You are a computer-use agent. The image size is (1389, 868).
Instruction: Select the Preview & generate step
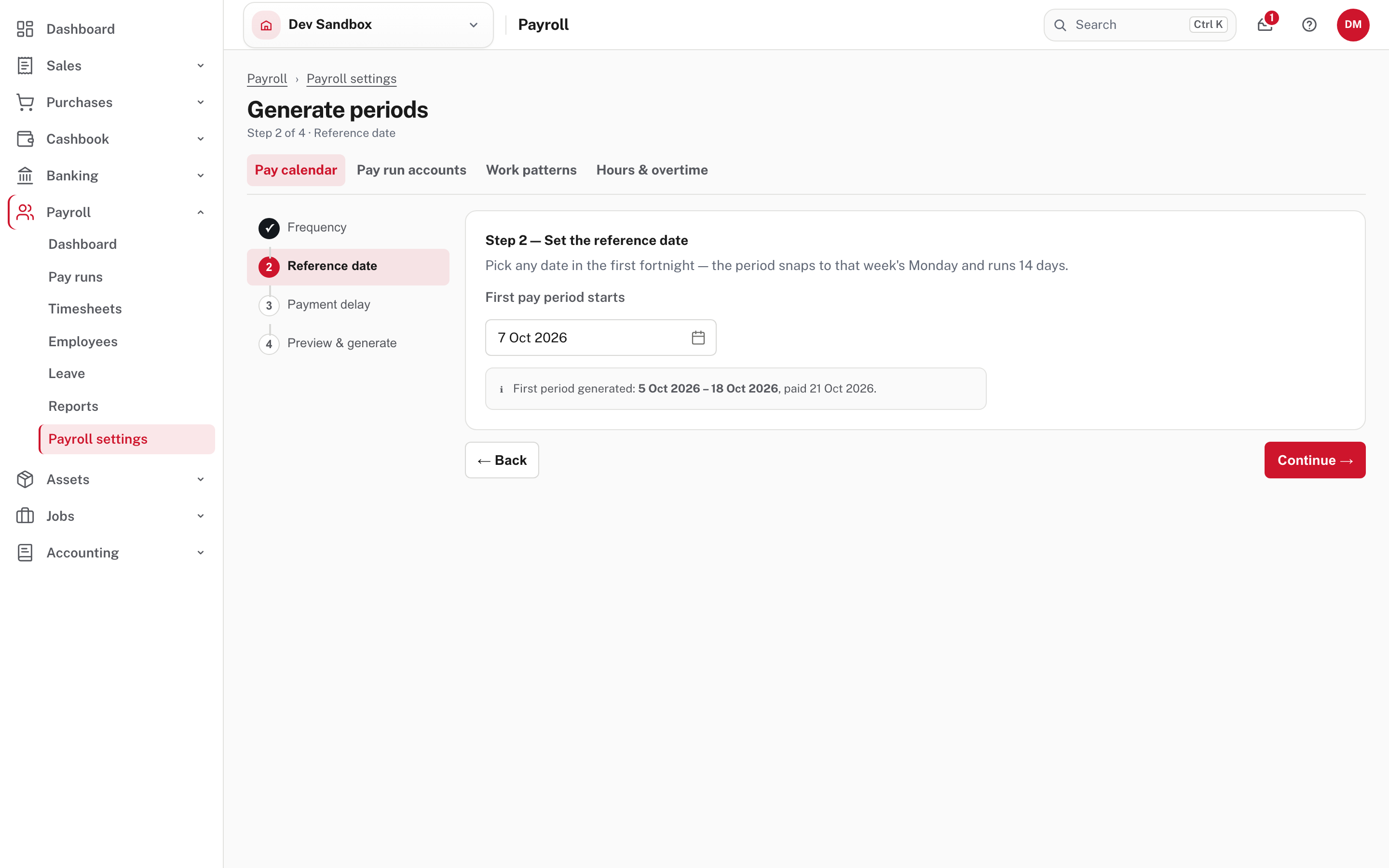coord(348,343)
